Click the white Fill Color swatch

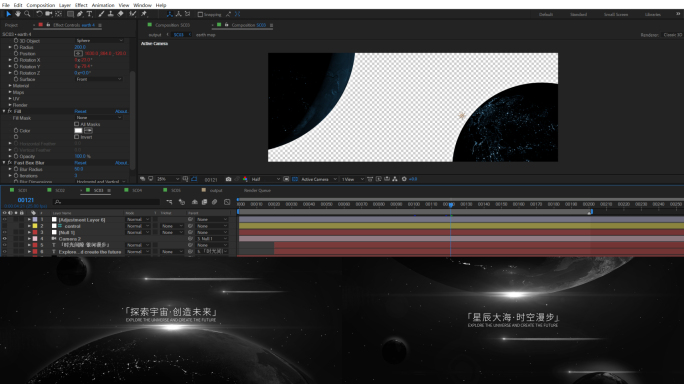tap(79, 130)
